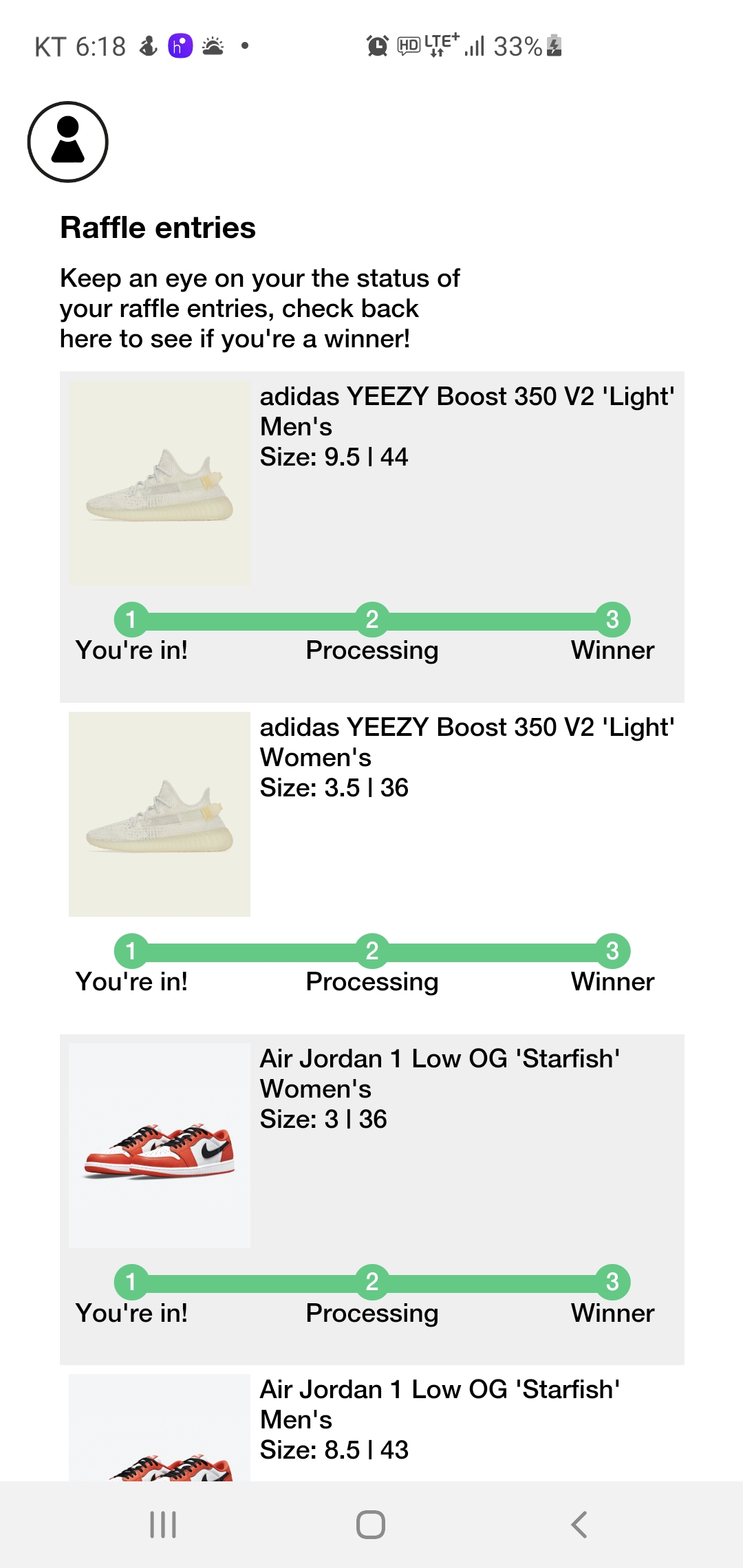Tap the weather notification icon

(x=213, y=46)
